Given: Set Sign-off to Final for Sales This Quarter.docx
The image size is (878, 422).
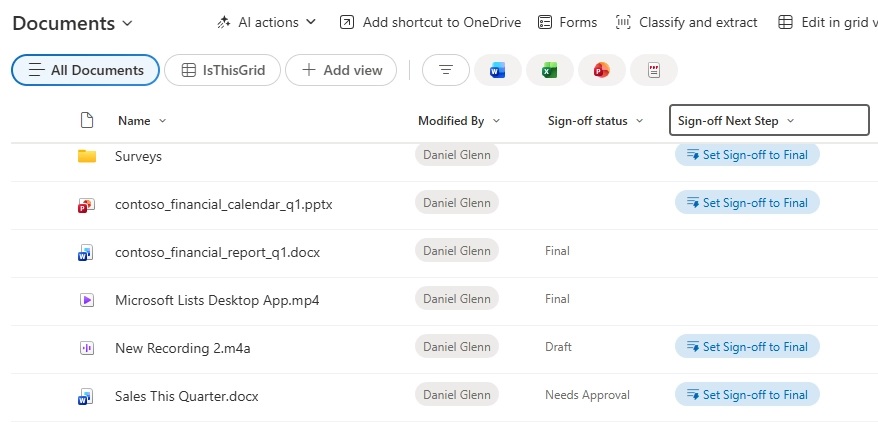Looking at the screenshot, I should [x=747, y=395].
